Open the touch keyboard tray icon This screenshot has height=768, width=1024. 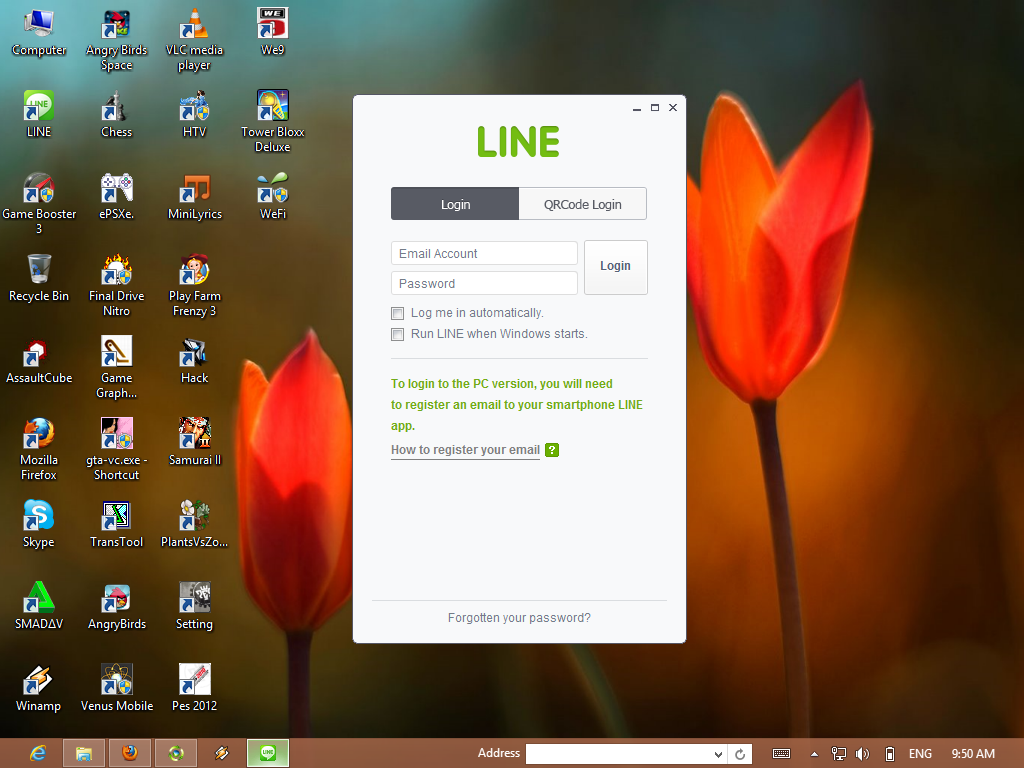tap(781, 754)
